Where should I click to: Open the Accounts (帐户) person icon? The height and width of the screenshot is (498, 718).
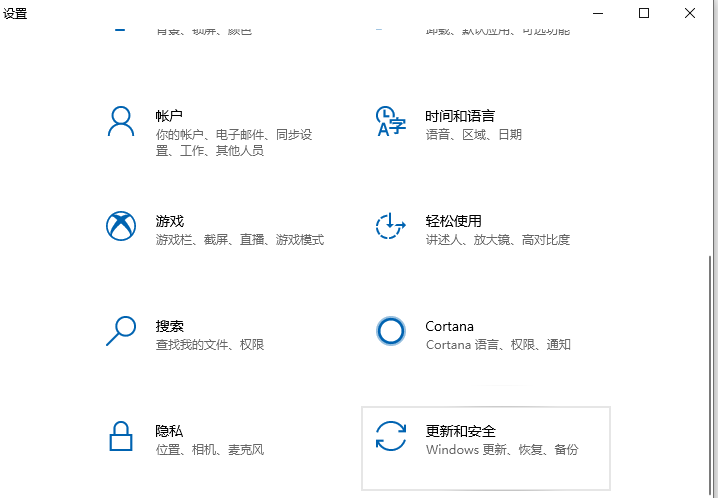[121, 121]
